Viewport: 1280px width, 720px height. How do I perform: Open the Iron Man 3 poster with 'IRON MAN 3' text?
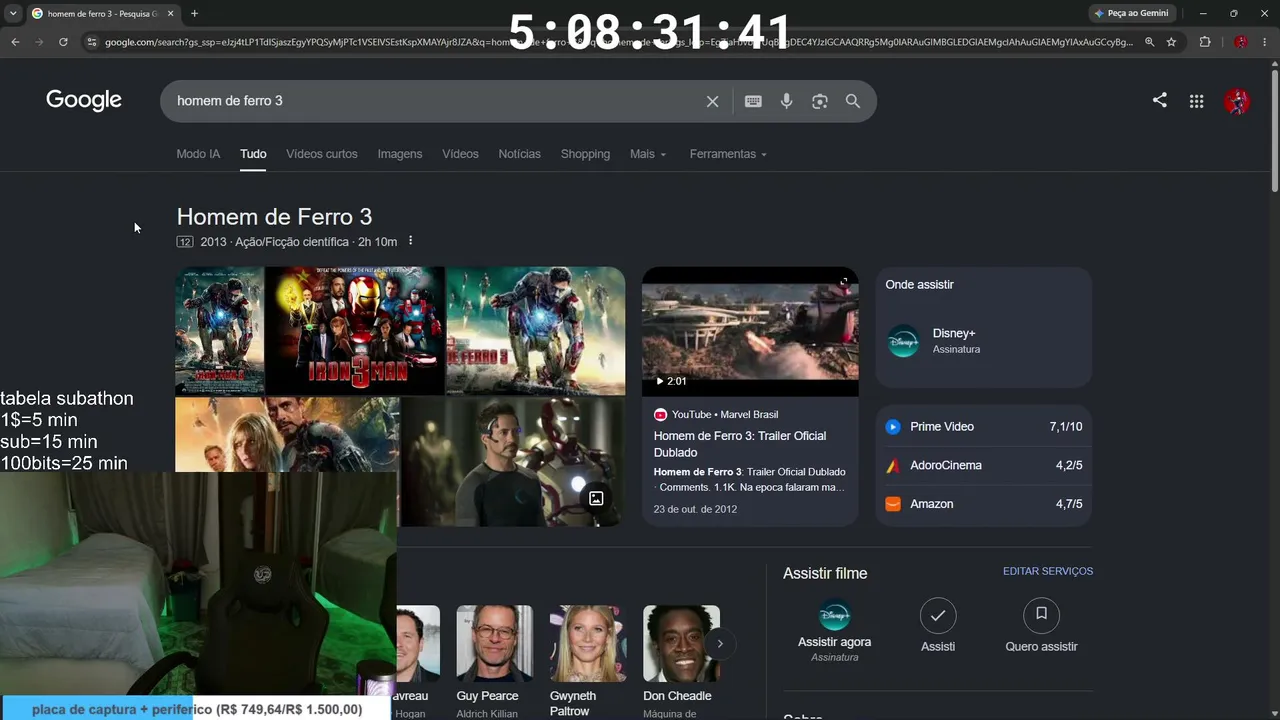click(x=354, y=330)
